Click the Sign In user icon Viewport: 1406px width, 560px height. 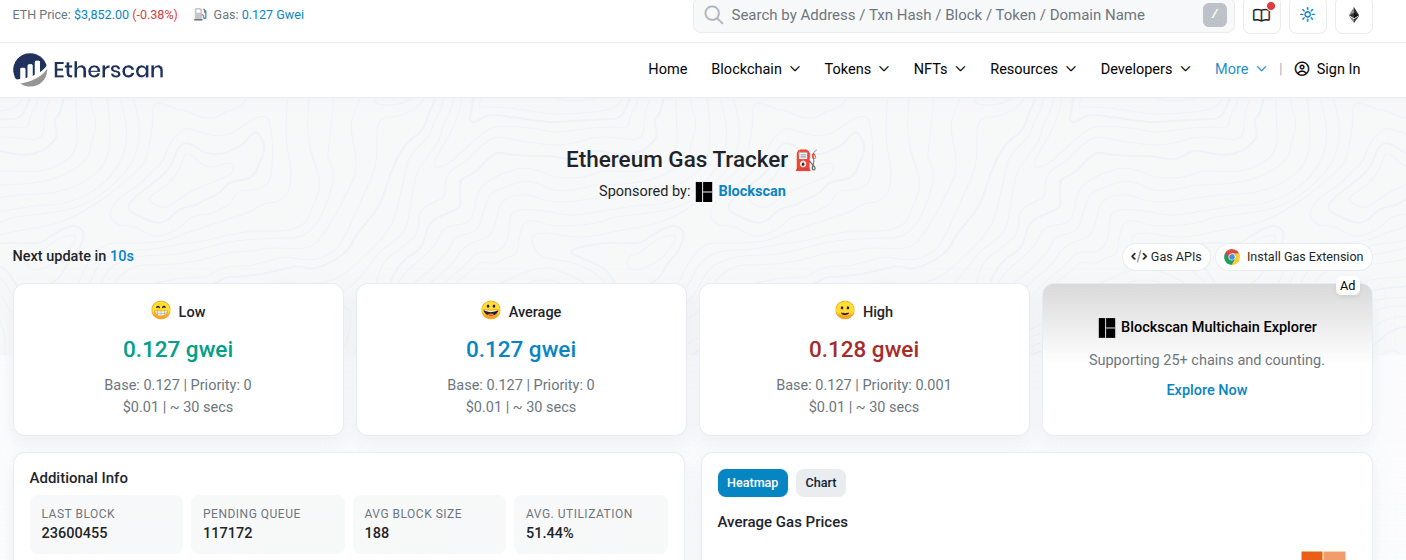(1301, 69)
